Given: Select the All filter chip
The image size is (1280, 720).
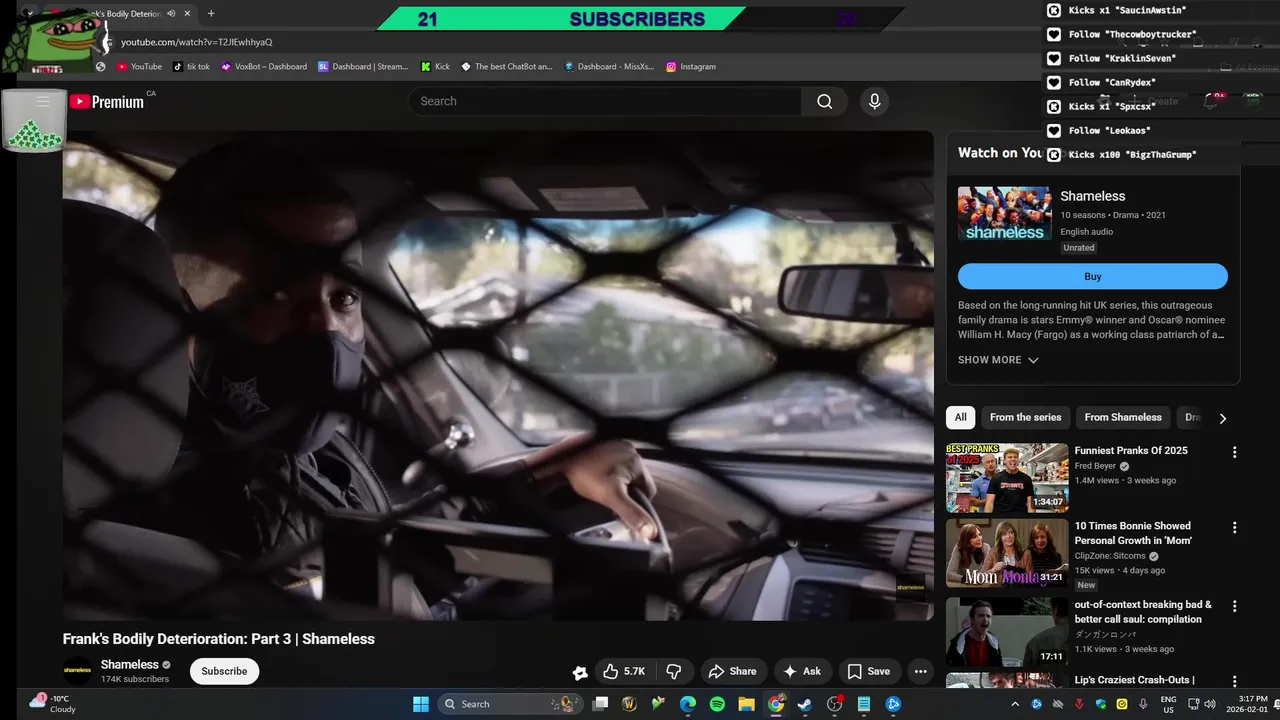Looking at the screenshot, I should [960, 417].
